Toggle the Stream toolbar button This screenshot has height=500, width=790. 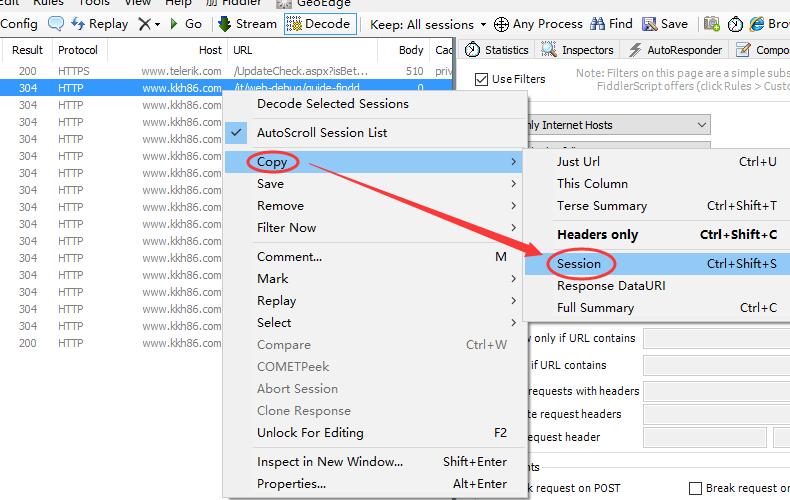click(x=247, y=24)
